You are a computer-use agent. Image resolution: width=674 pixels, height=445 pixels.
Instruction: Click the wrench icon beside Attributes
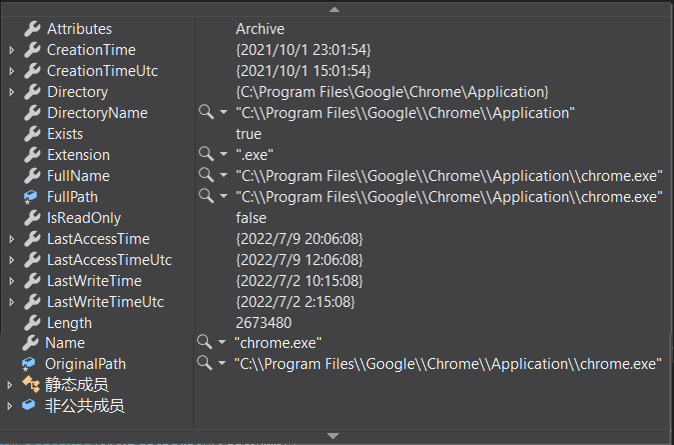click(x=32, y=29)
